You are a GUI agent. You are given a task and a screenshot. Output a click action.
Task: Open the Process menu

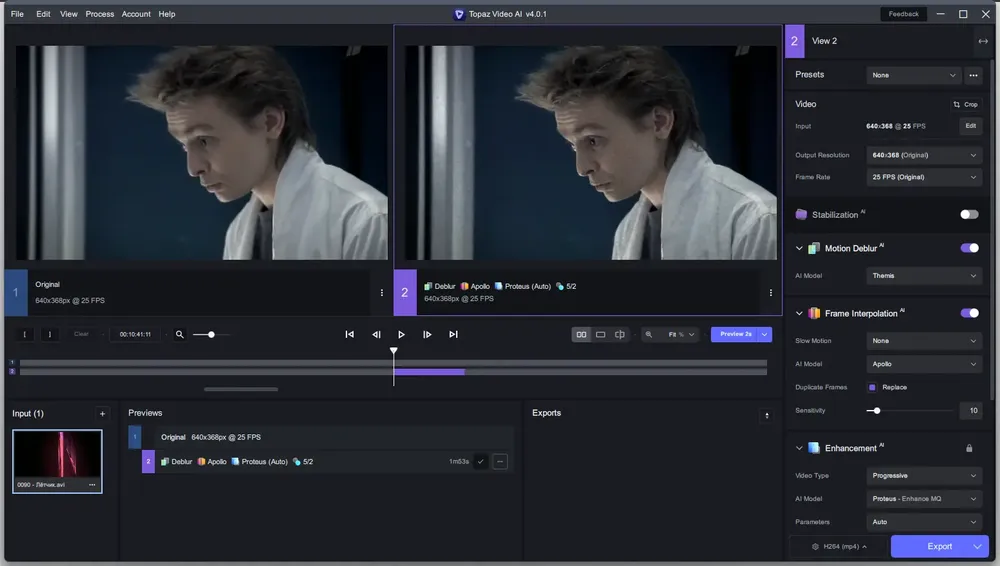click(99, 14)
